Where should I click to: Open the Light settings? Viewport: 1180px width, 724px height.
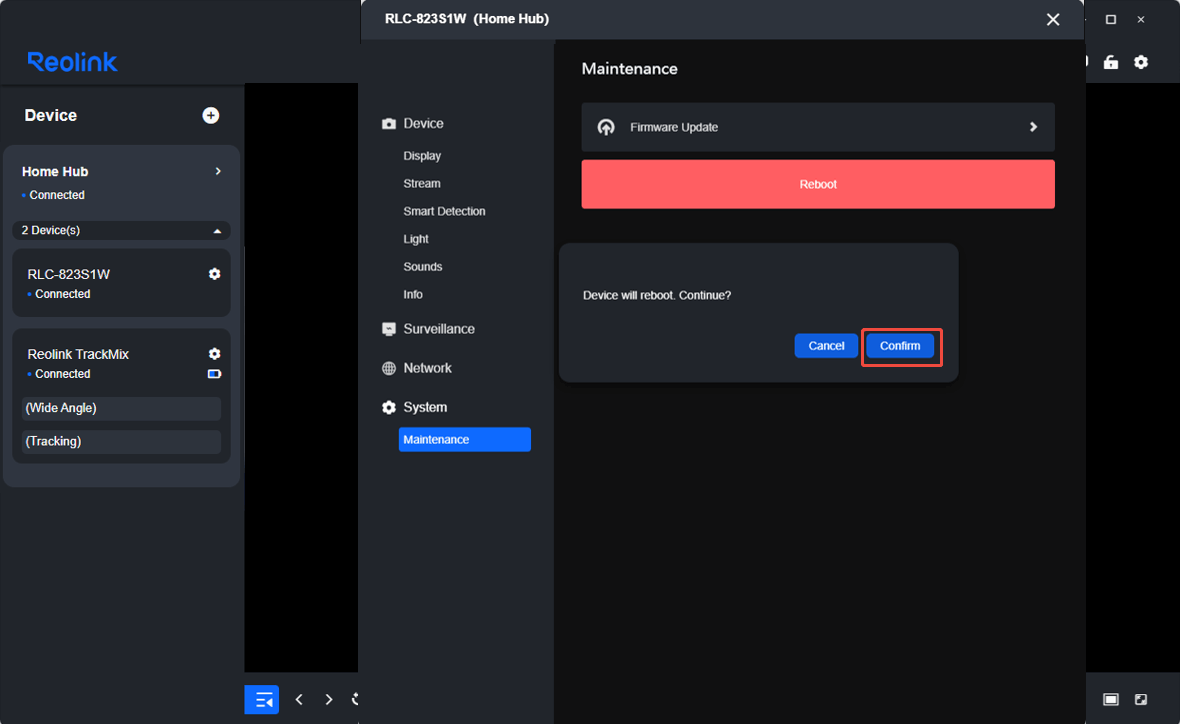click(x=415, y=239)
